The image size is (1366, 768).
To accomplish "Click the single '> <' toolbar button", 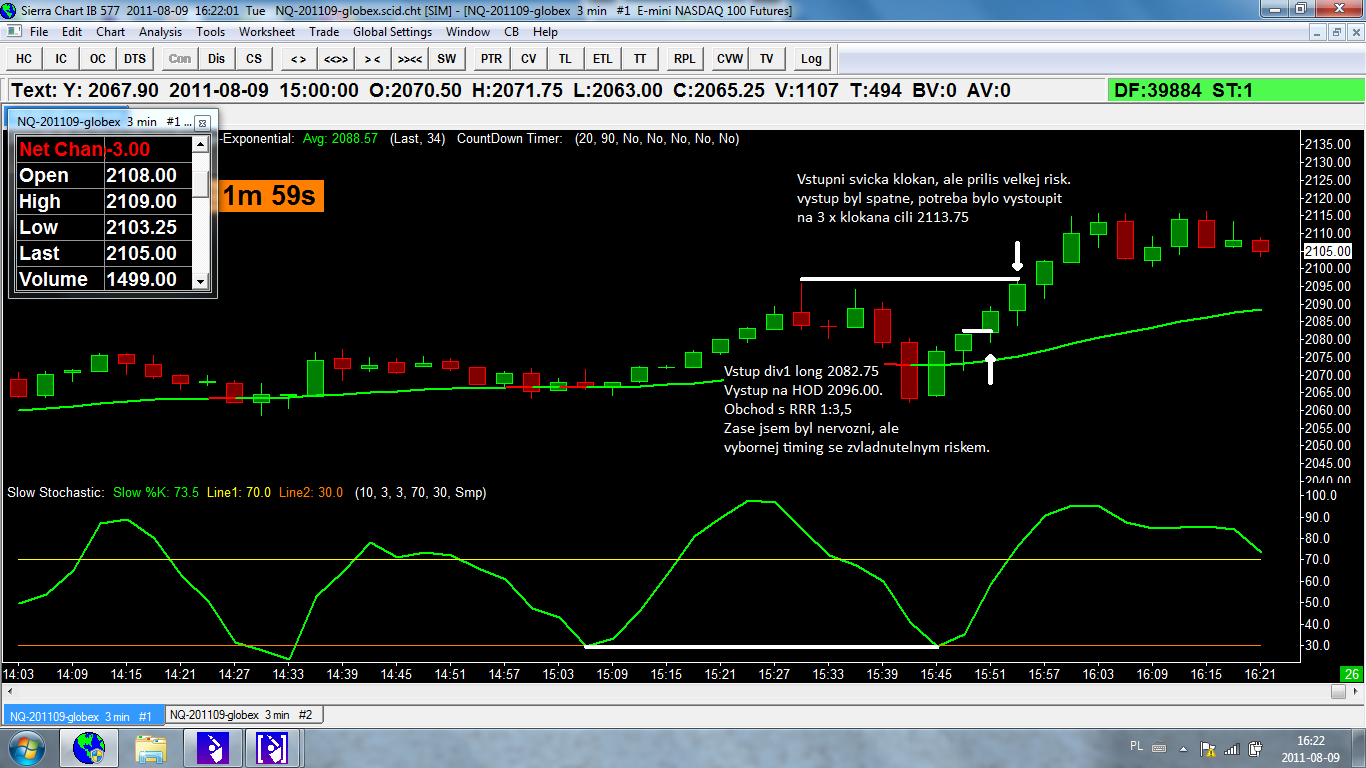I will (x=373, y=59).
